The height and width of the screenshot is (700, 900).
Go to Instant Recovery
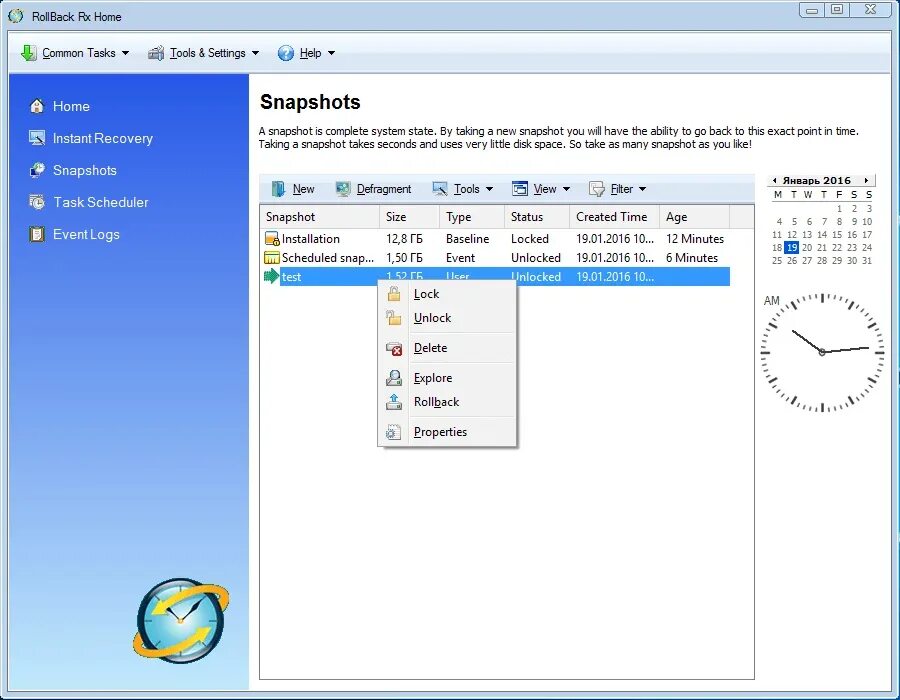[103, 138]
